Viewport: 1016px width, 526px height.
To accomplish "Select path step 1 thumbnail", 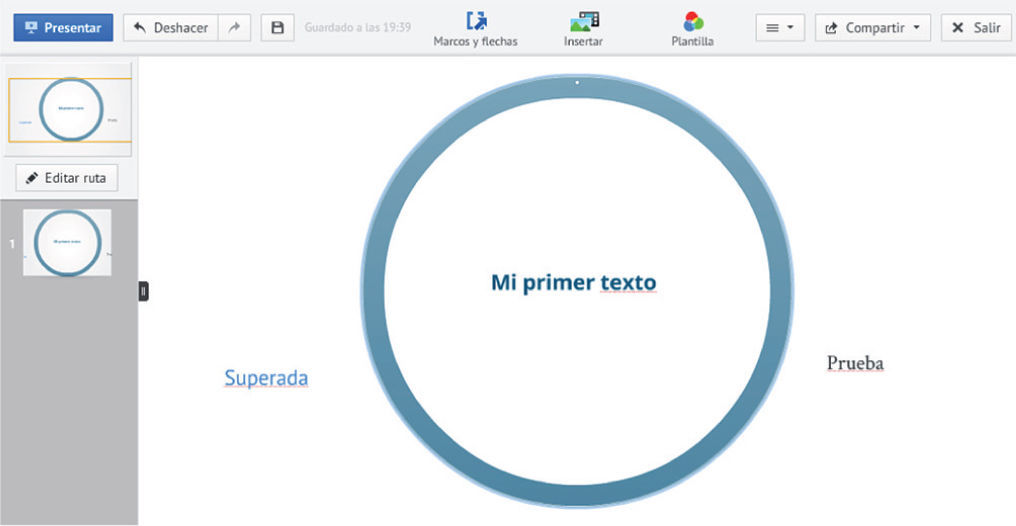I will pos(68,243).
